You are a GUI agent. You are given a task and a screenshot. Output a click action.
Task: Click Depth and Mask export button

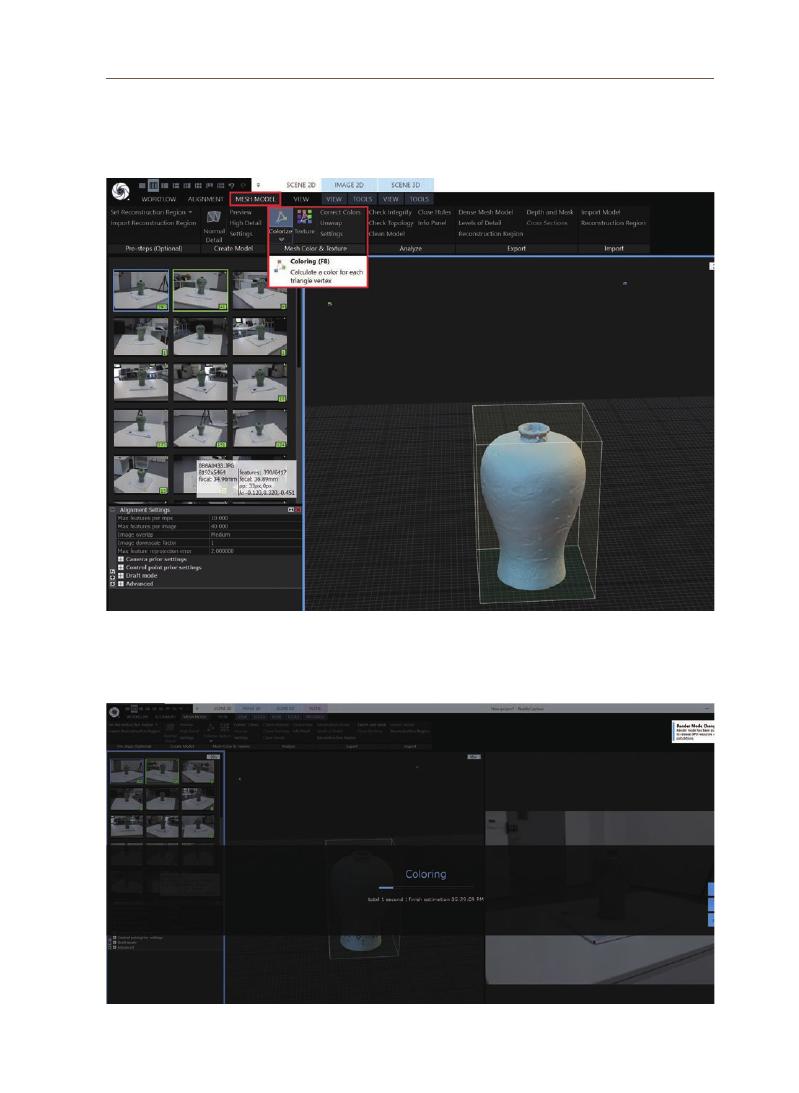tap(549, 212)
